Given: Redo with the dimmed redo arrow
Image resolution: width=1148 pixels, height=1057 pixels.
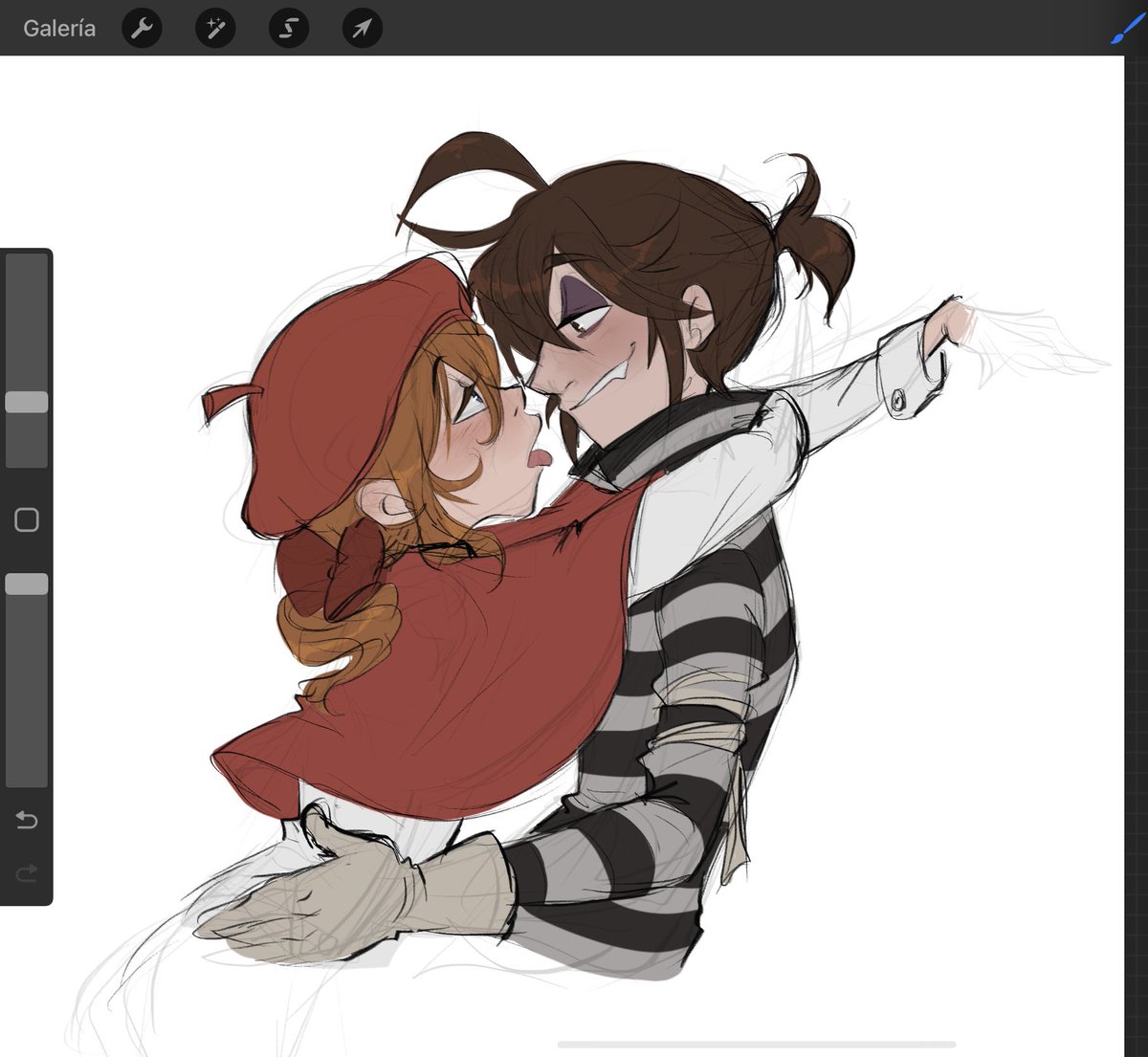Looking at the screenshot, I should pyautogui.click(x=27, y=871).
